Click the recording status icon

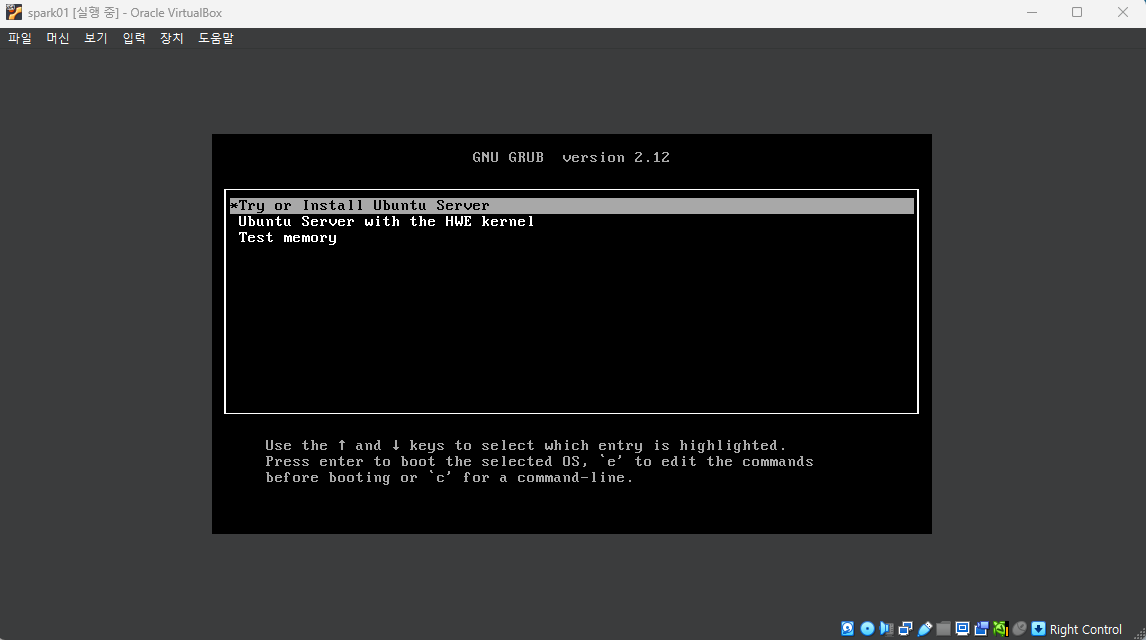click(x=982, y=628)
